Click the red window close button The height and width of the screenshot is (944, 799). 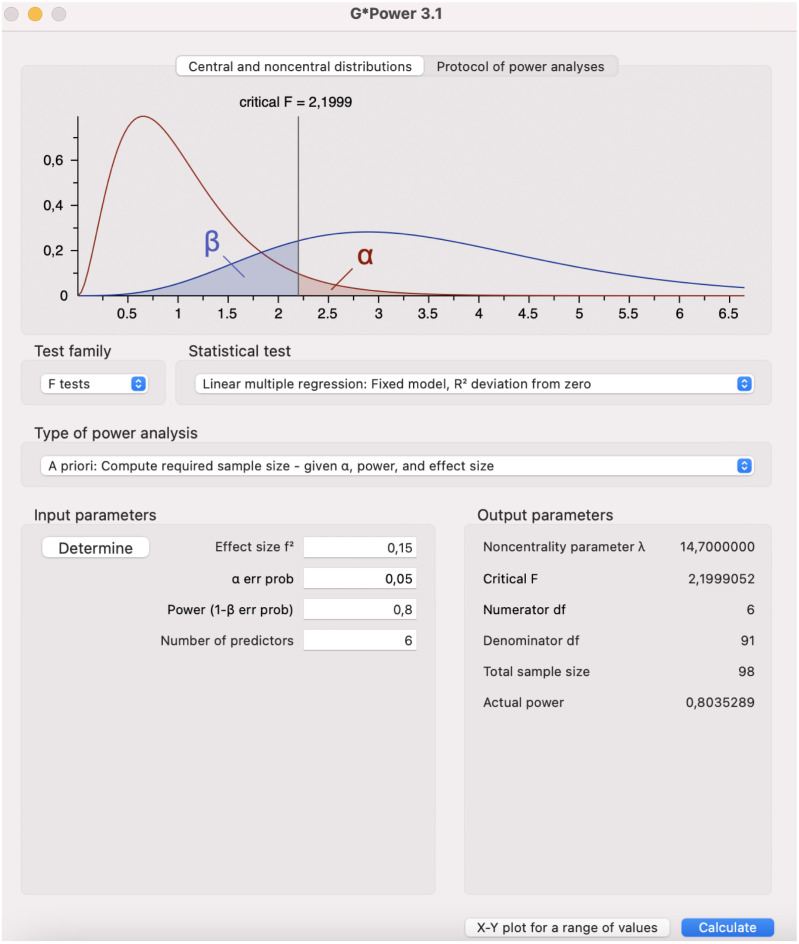pos(13,14)
